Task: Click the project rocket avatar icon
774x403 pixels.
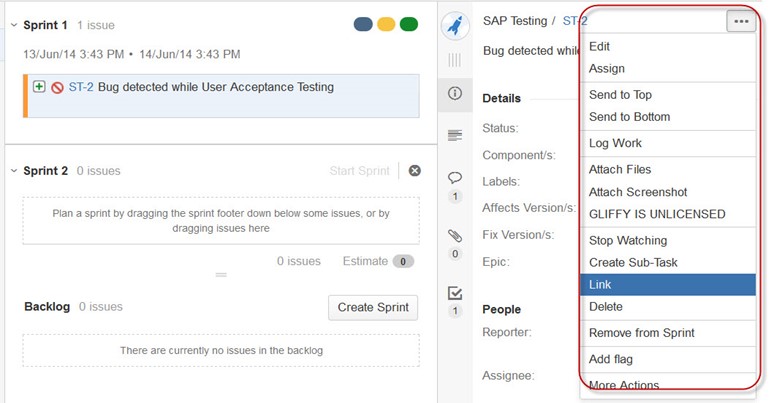Action: 455,26
